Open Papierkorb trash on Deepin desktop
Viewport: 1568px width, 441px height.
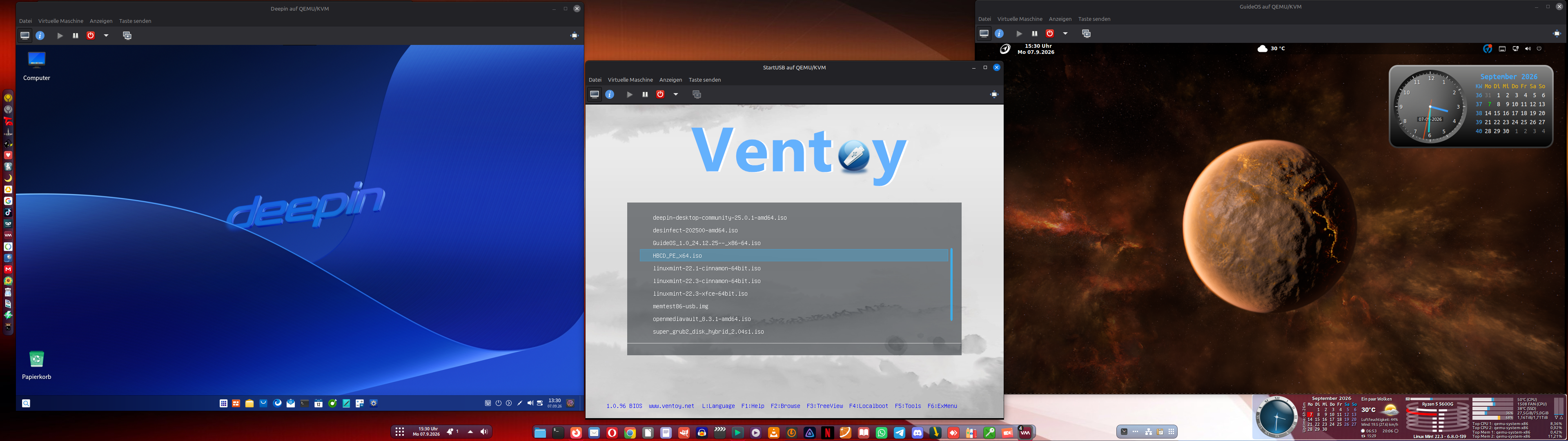[36, 365]
